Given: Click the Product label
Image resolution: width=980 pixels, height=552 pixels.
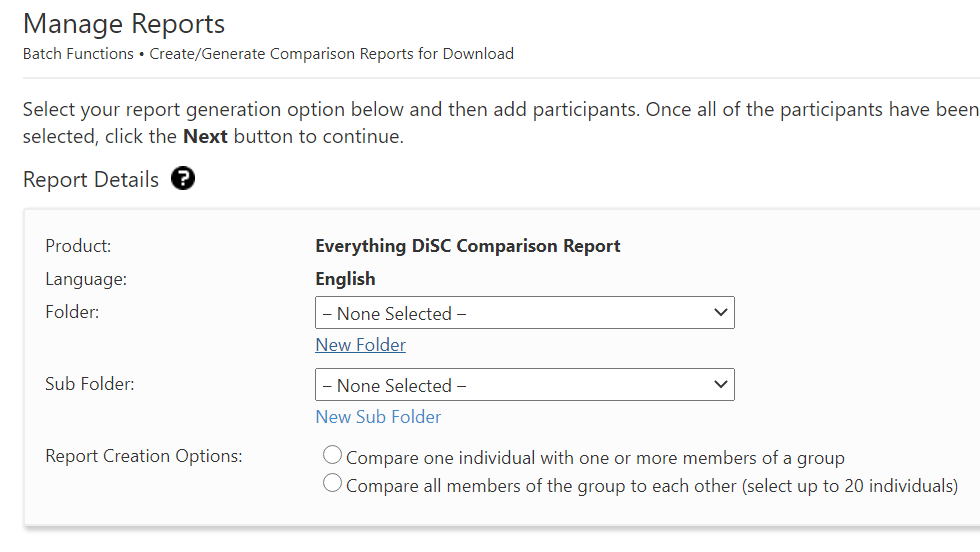Looking at the screenshot, I should (78, 246).
